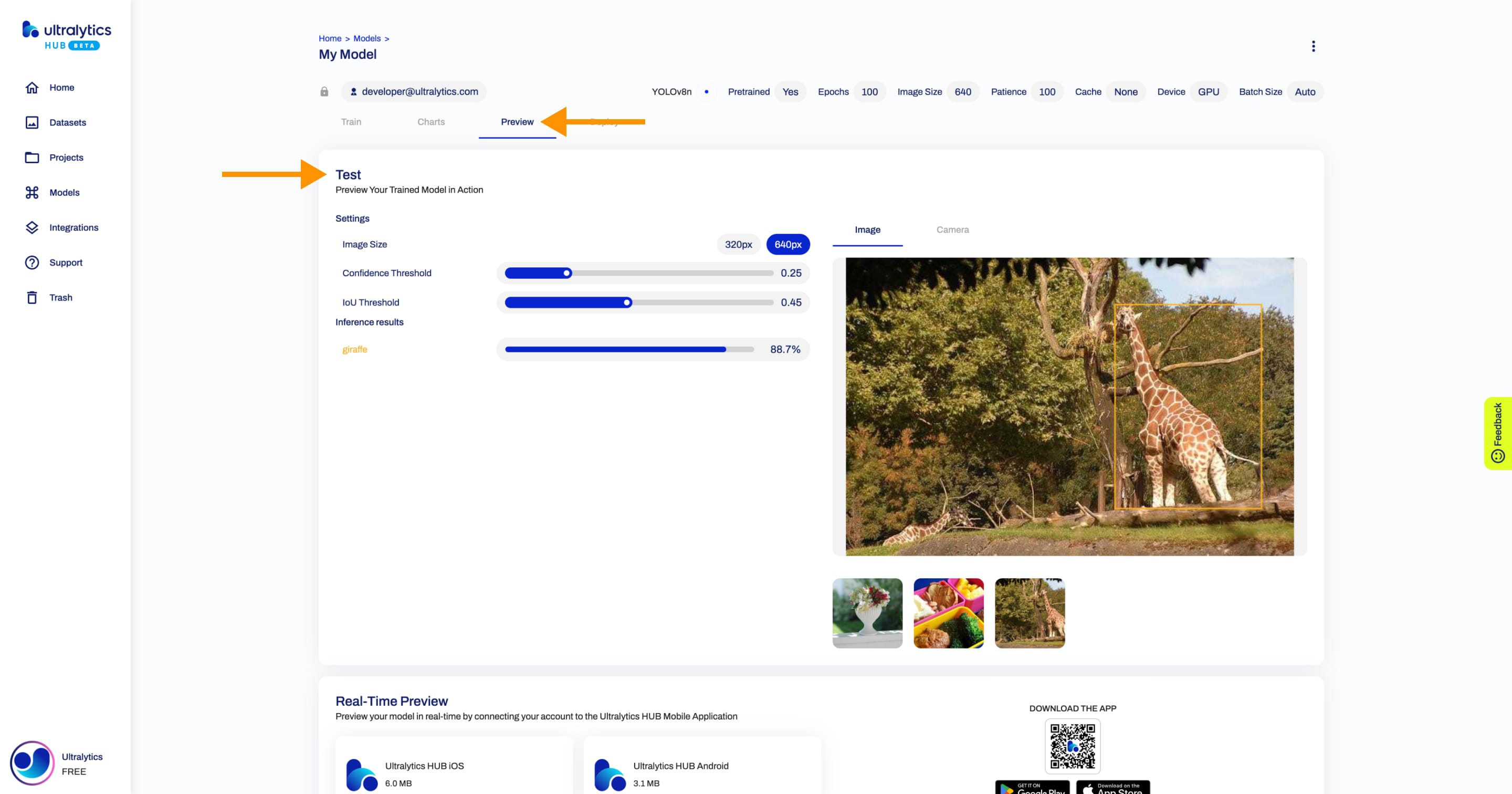Image resolution: width=1512 pixels, height=794 pixels.
Task: Select the Integrations sidebar icon
Action: (x=31, y=227)
